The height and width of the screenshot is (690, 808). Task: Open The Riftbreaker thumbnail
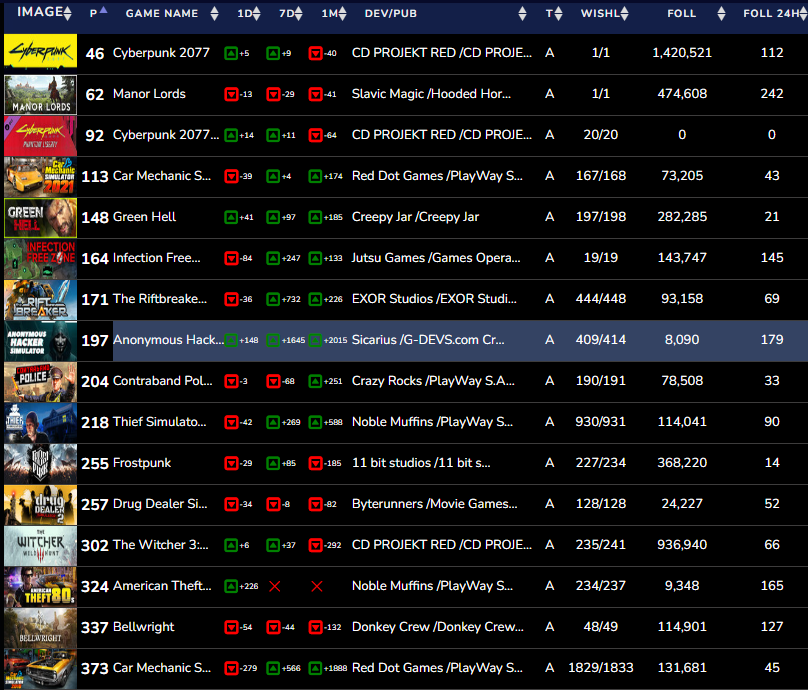click(41, 300)
